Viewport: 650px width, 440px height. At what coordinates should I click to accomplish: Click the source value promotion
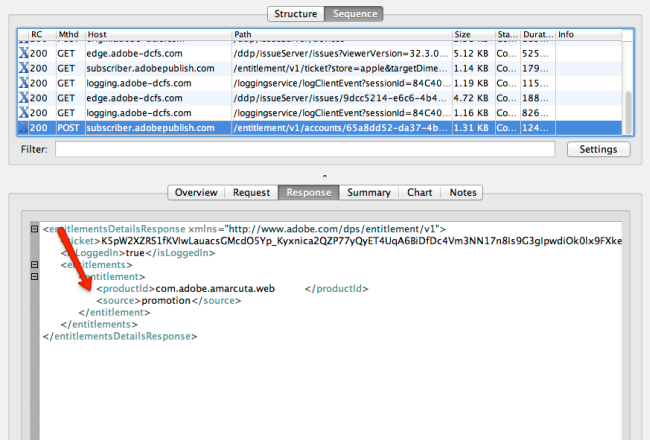pyautogui.click(x=166, y=301)
